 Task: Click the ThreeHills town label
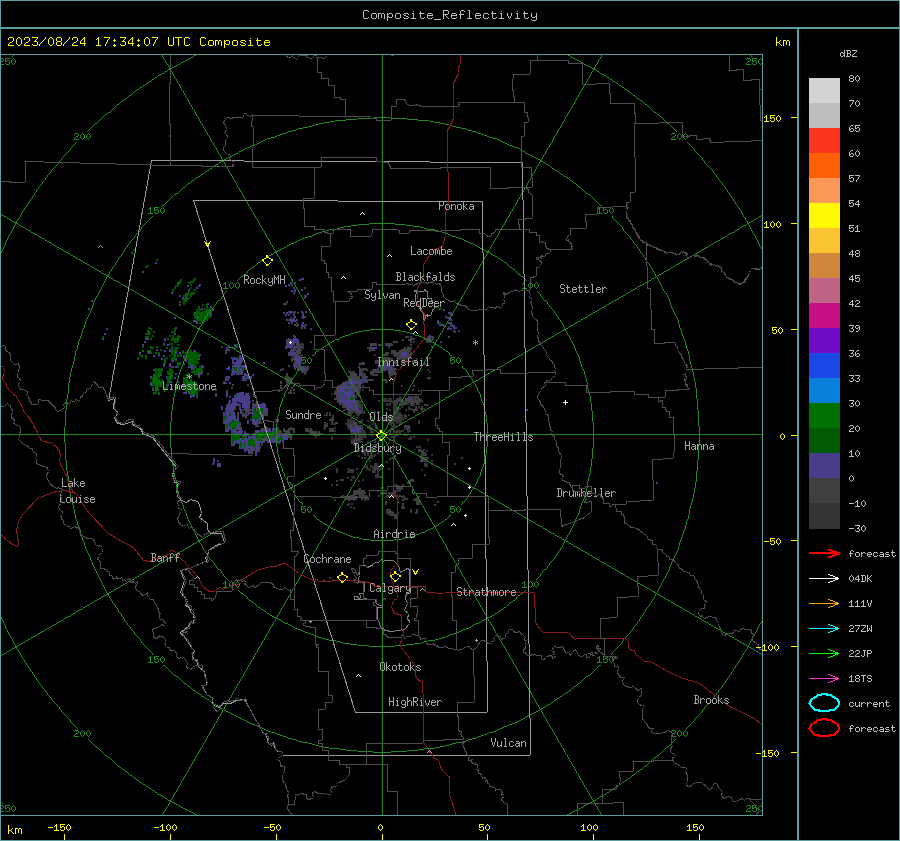click(503, 437)
